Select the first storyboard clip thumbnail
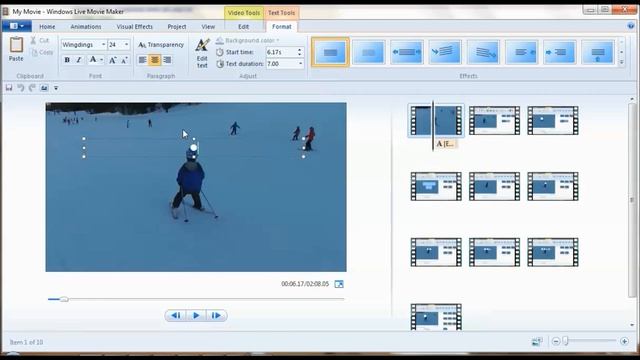The image size is (640, 360). point(436,120)
